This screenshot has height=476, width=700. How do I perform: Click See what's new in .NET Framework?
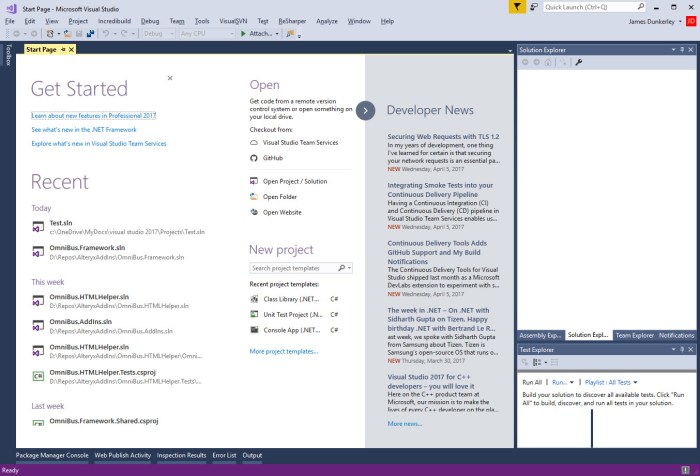coord(84,129)
